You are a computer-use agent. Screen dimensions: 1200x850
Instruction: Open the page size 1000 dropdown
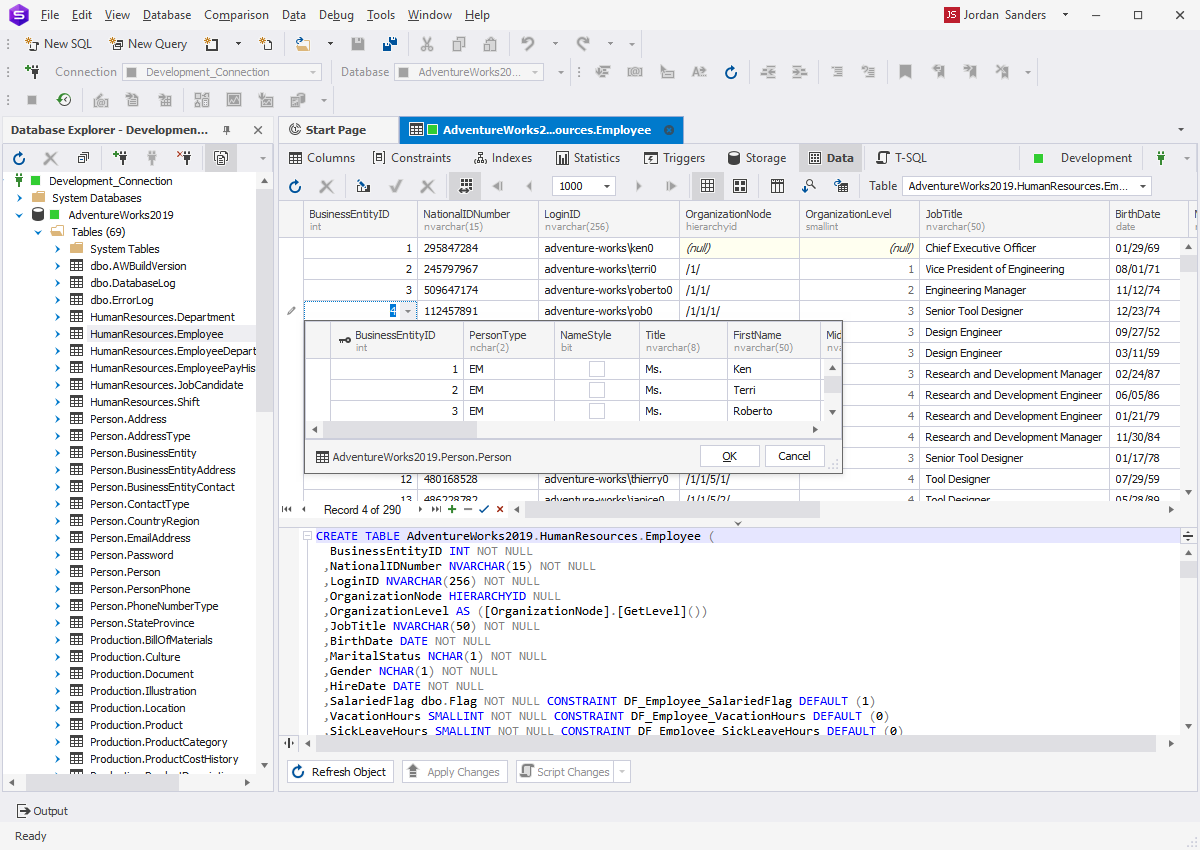coord(608,186)
